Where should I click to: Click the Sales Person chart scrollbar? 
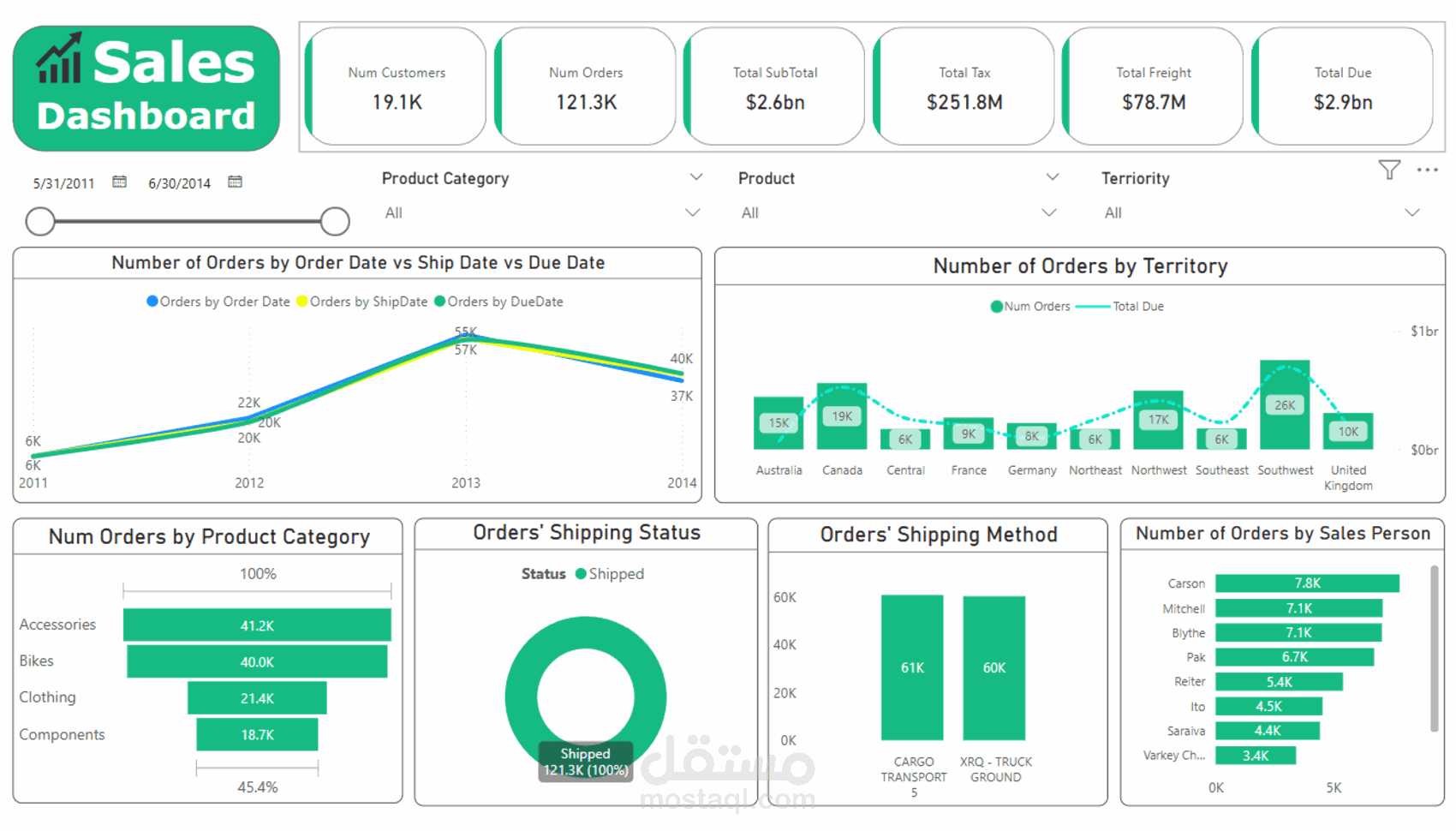coord(1435,649)
